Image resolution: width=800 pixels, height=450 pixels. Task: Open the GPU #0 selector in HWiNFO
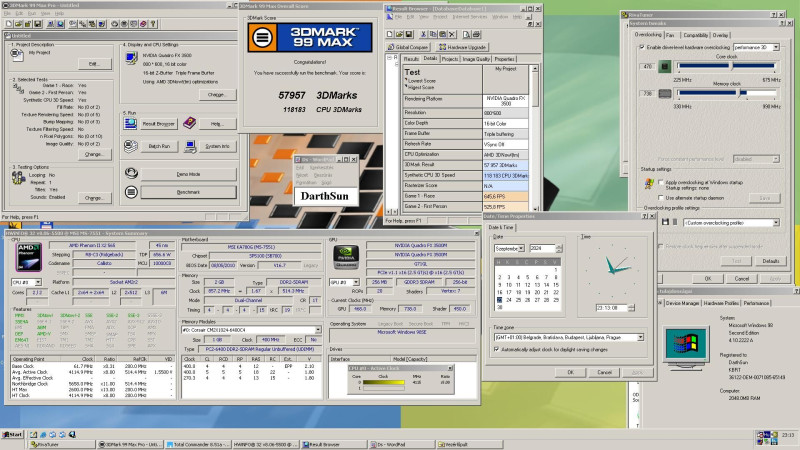pyautogui.click(x=356, y=282)
